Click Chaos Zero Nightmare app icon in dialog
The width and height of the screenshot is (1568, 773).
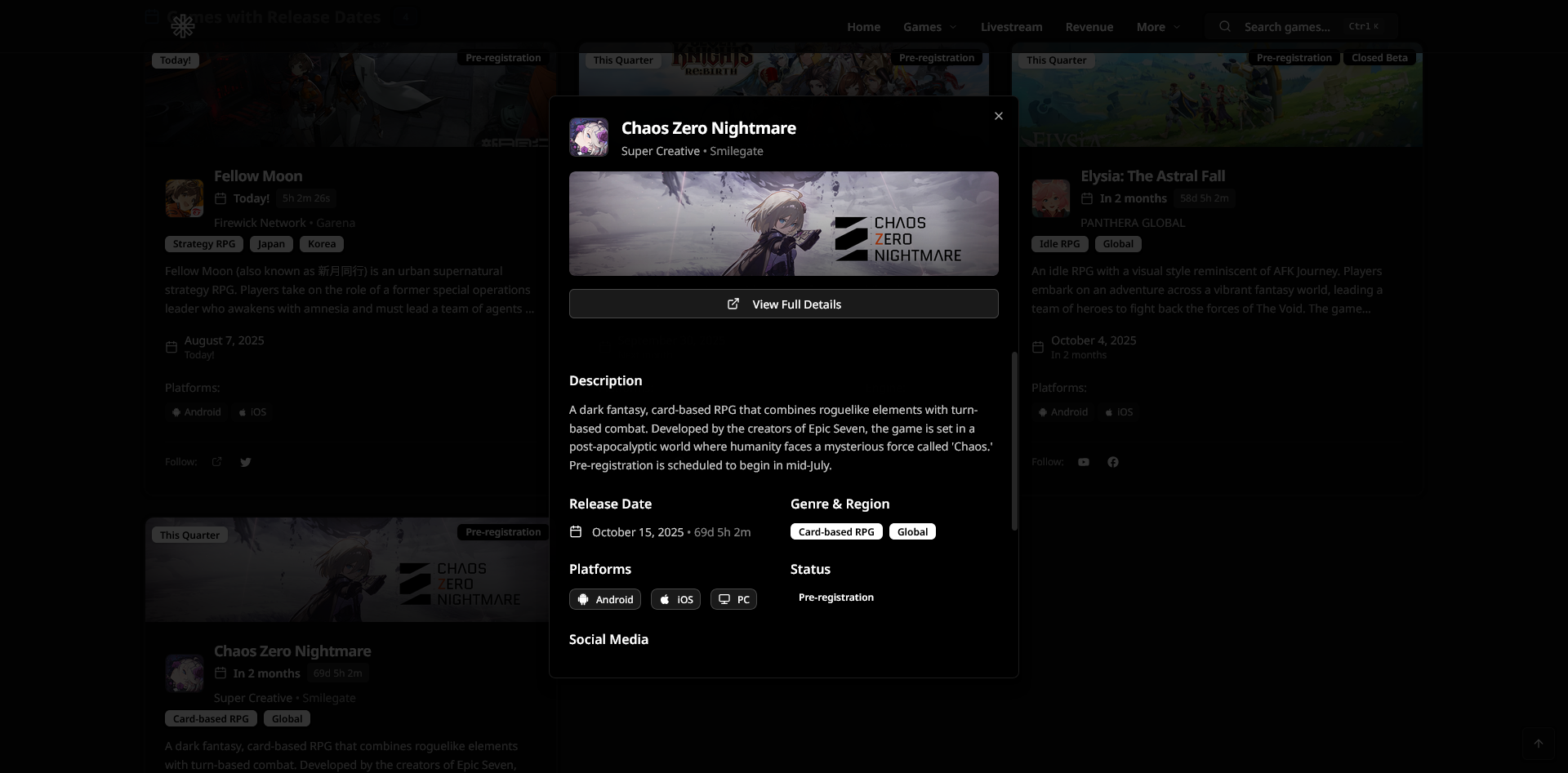(589, 137)
